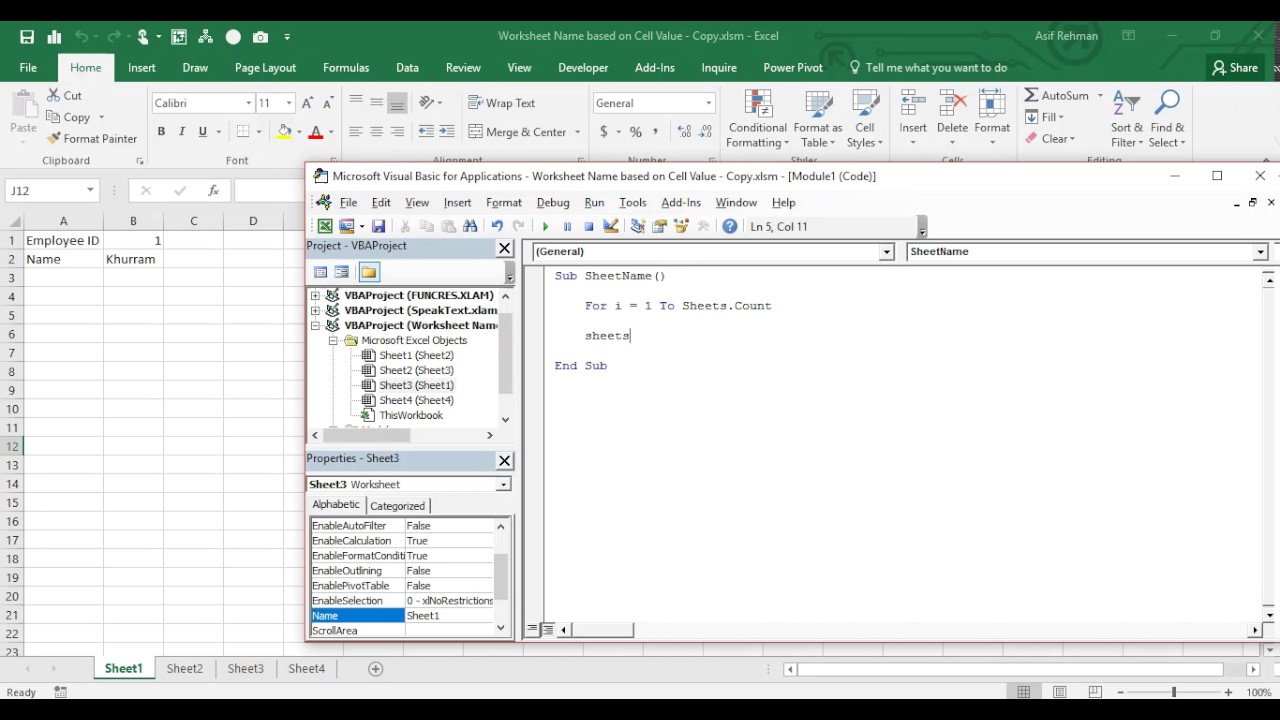Open the Run menu in VBA editor
The height and width of the screenshot is (720, 1280).
(x=594, y=203)
